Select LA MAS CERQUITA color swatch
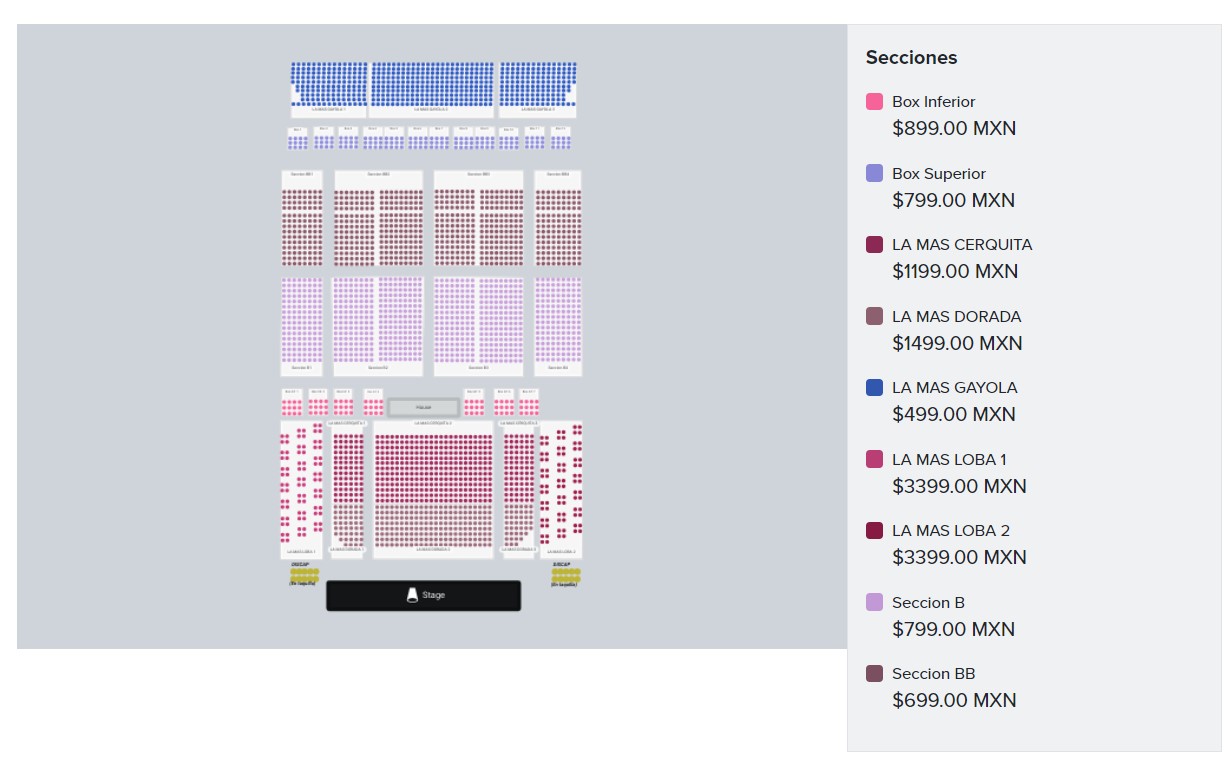The height and width of the screenshot is (757, 1231). pos(874,245)
